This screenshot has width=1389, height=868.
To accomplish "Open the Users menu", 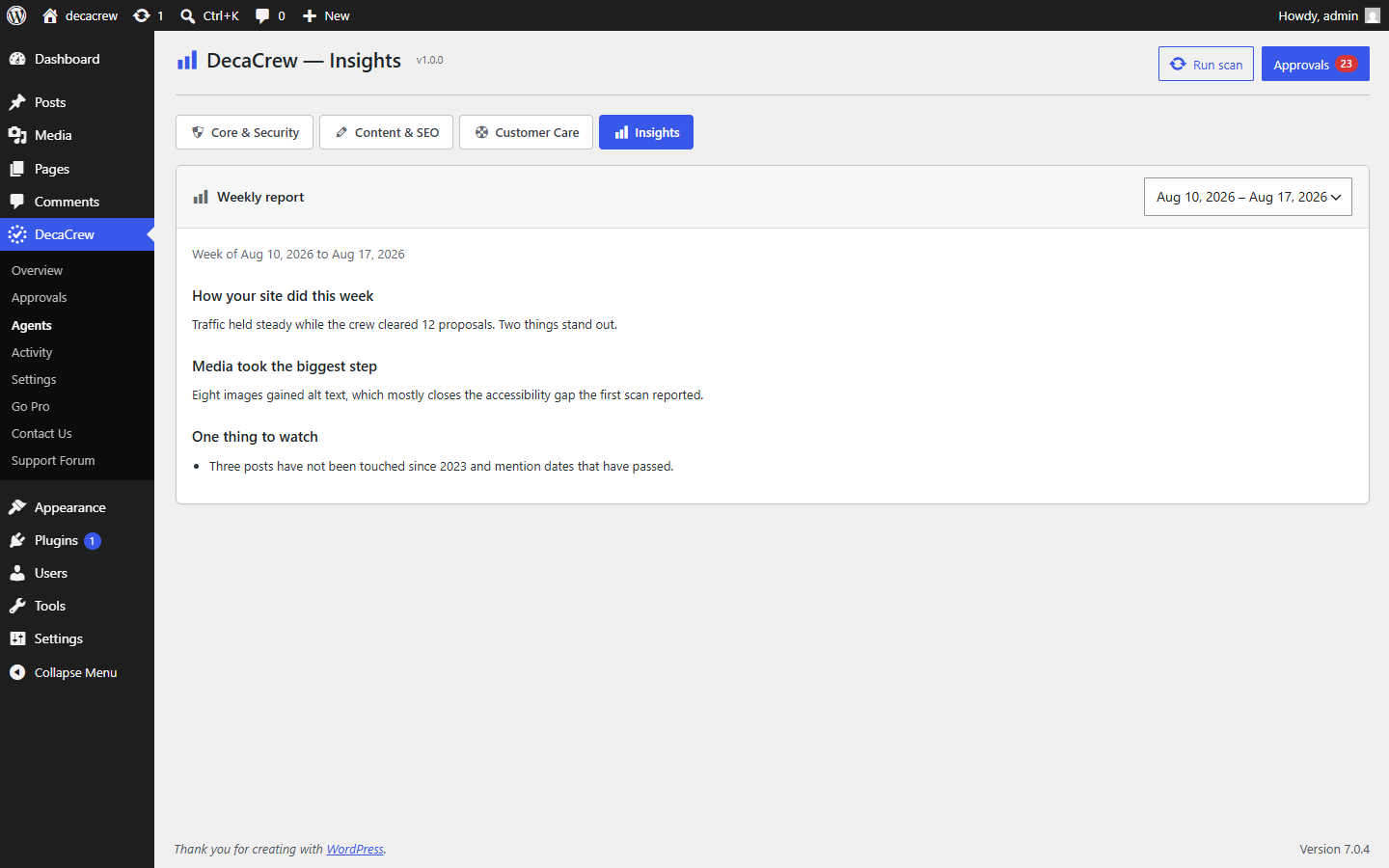I will coord(77,573).
